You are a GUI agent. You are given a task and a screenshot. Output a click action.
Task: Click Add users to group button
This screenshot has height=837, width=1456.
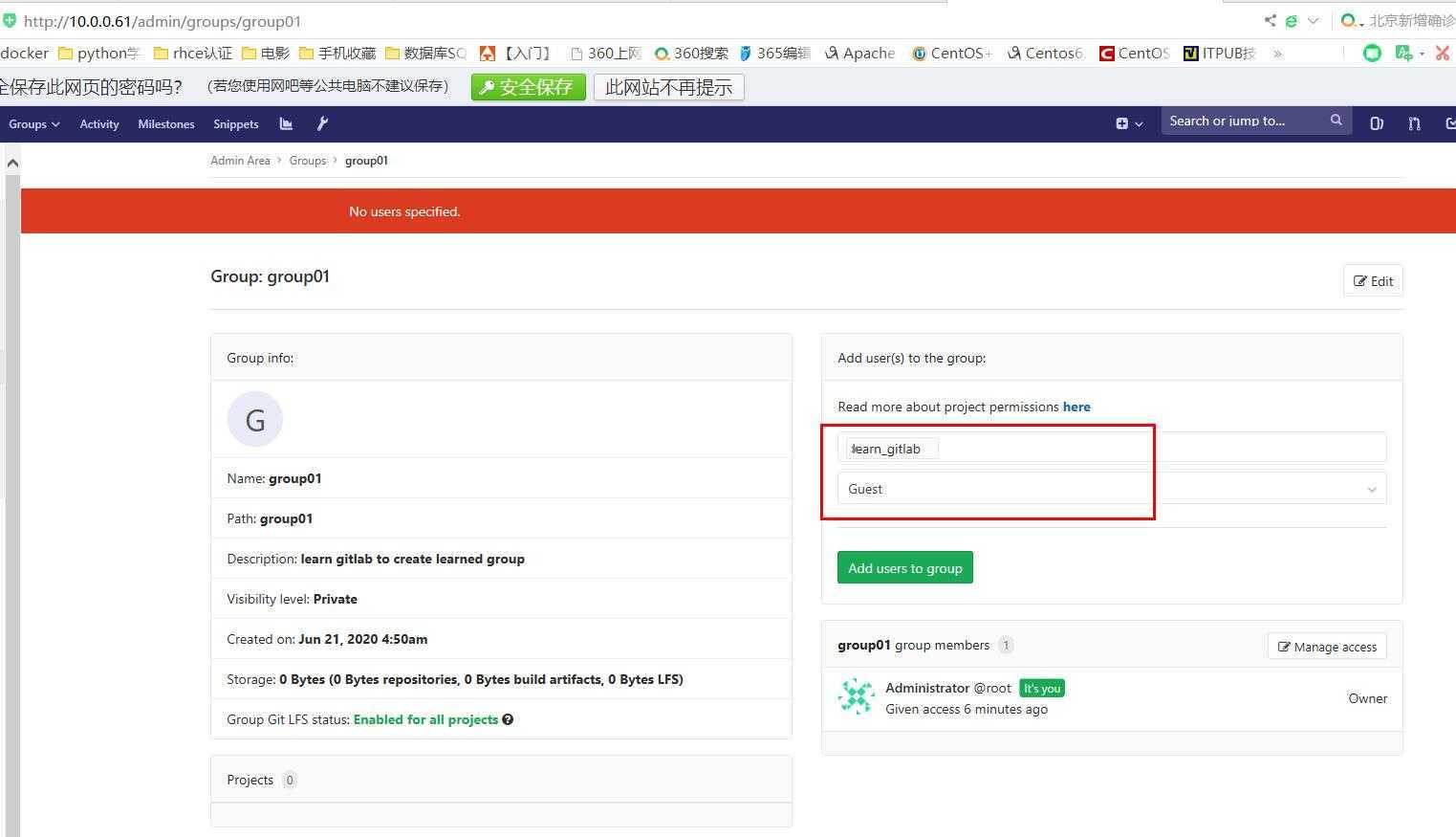905,568
